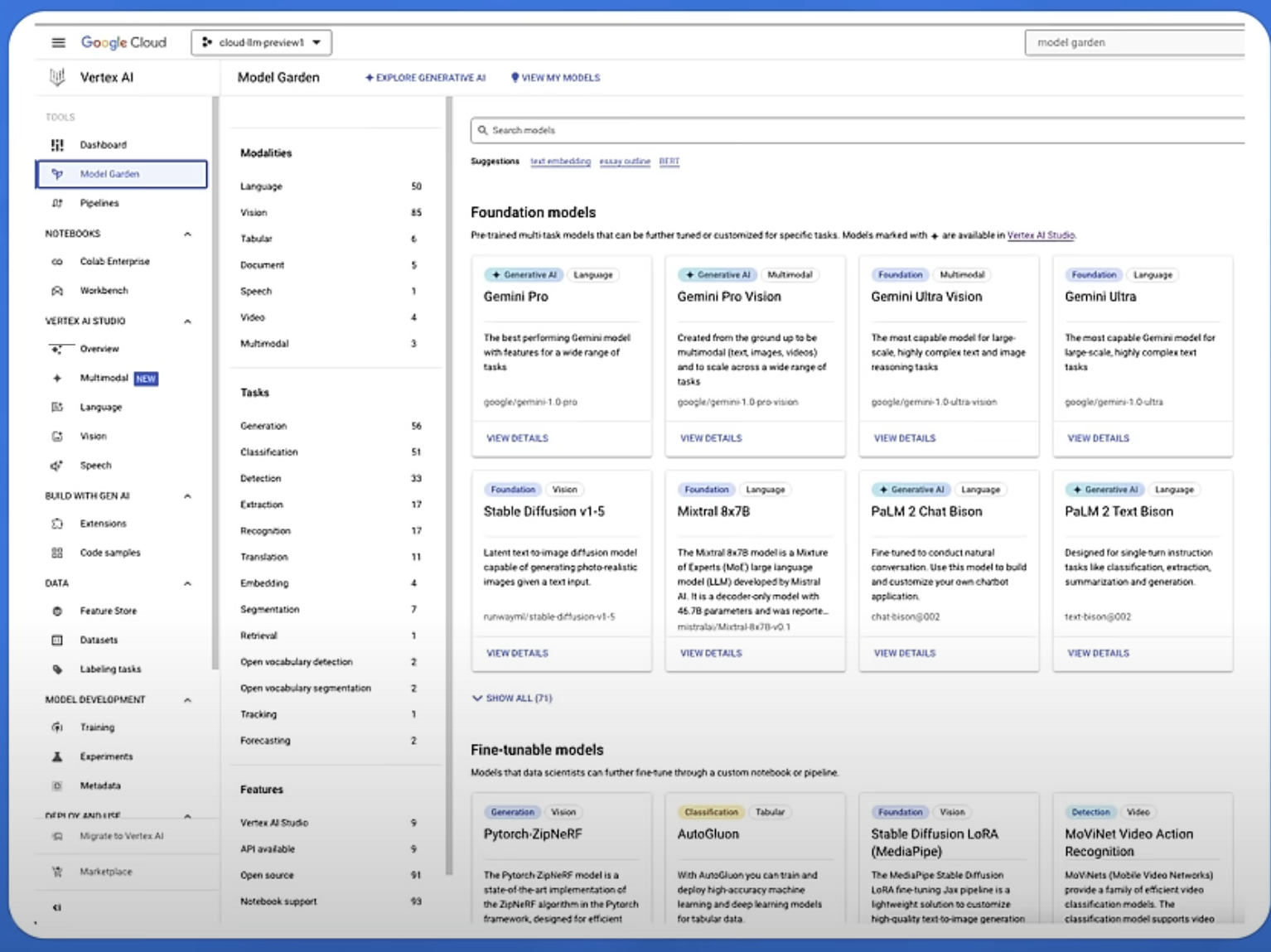1271x952 pixels.
Task: Click the Labeling tasks icon
Action: [57, 669]
